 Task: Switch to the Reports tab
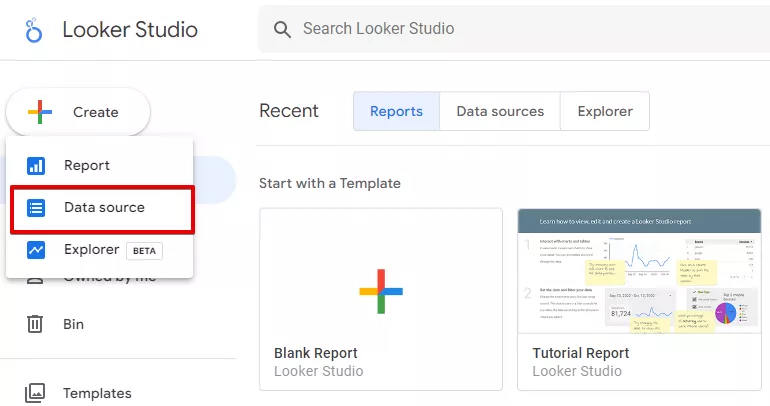(396, 111)
